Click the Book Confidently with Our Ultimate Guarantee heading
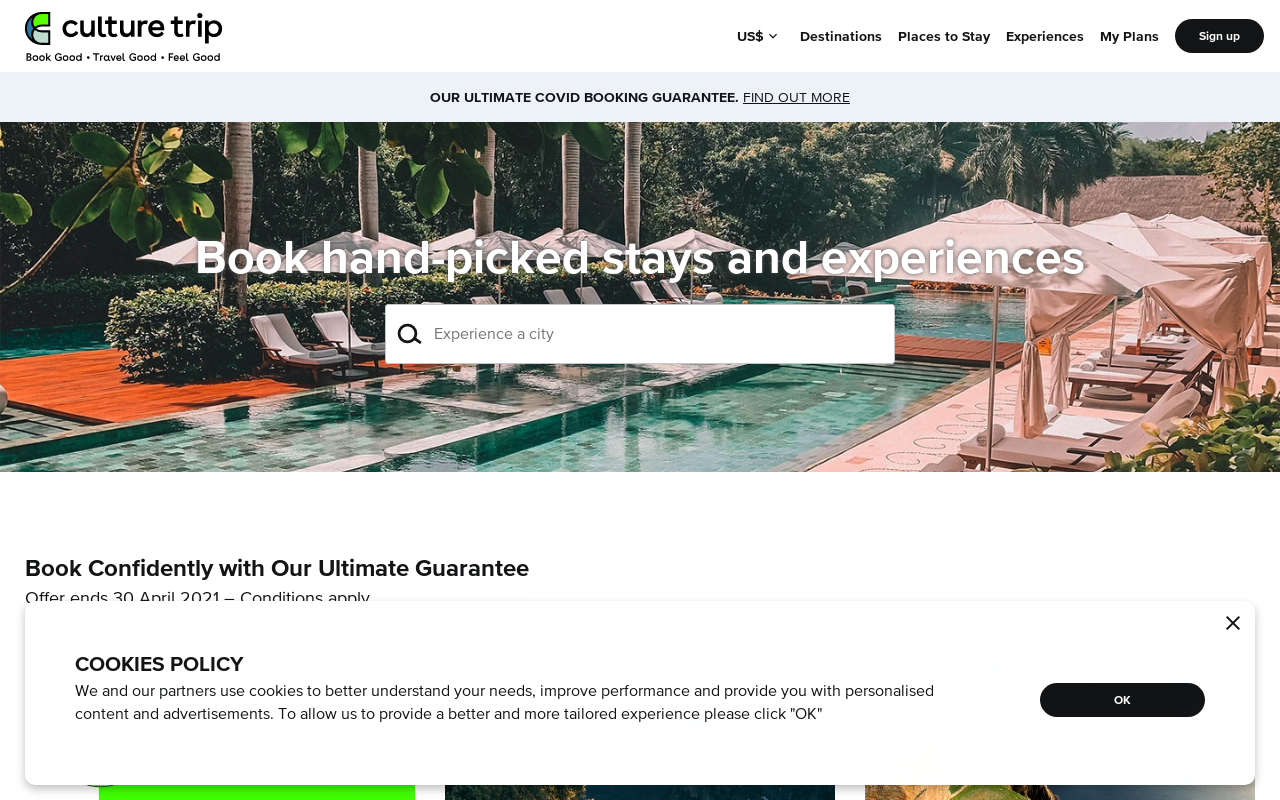Image resolution: width=1280 pixels, height=800 pixels. pos(277,568)
